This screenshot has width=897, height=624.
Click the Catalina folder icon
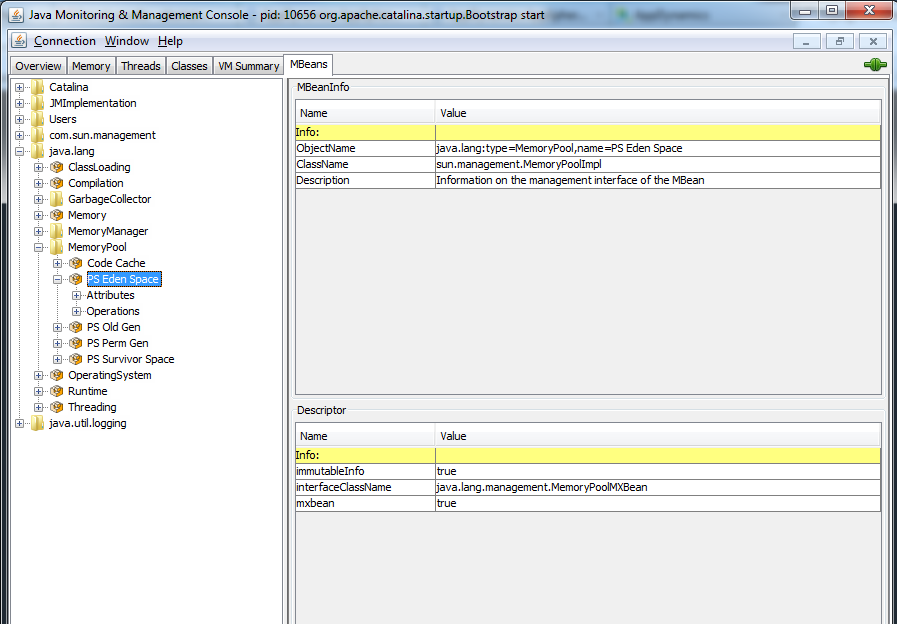(38, 87)
